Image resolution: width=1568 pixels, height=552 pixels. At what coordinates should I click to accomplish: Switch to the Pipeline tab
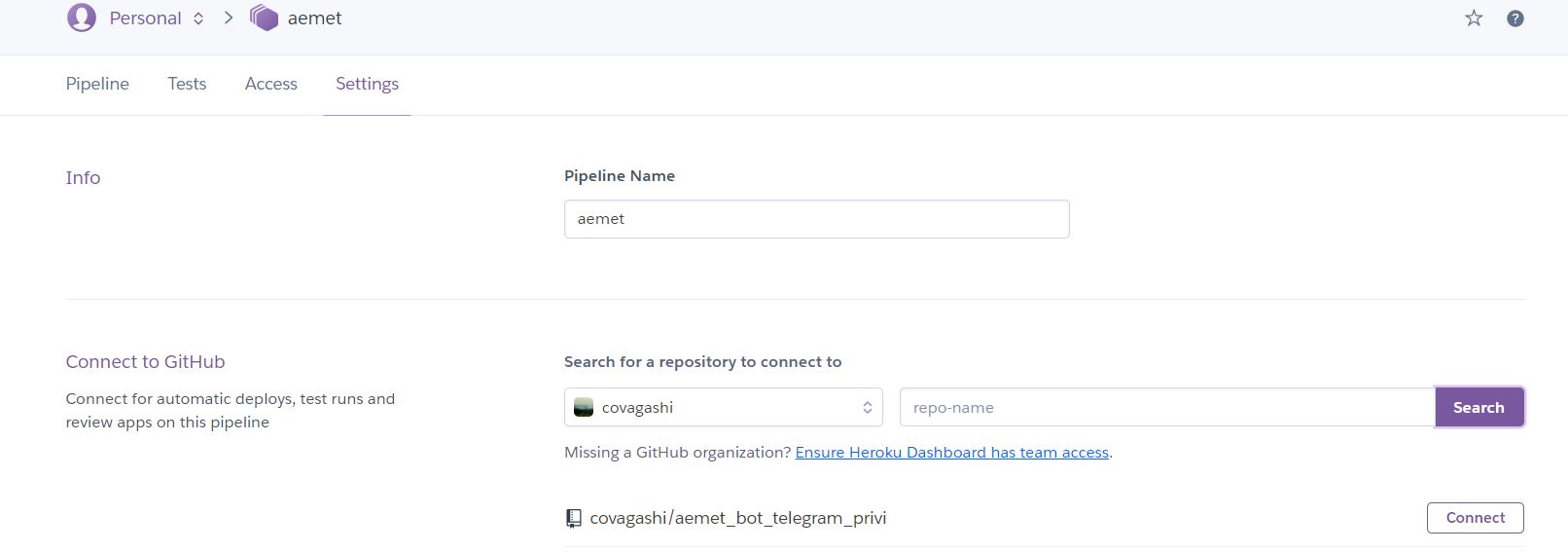pos(97,84)
